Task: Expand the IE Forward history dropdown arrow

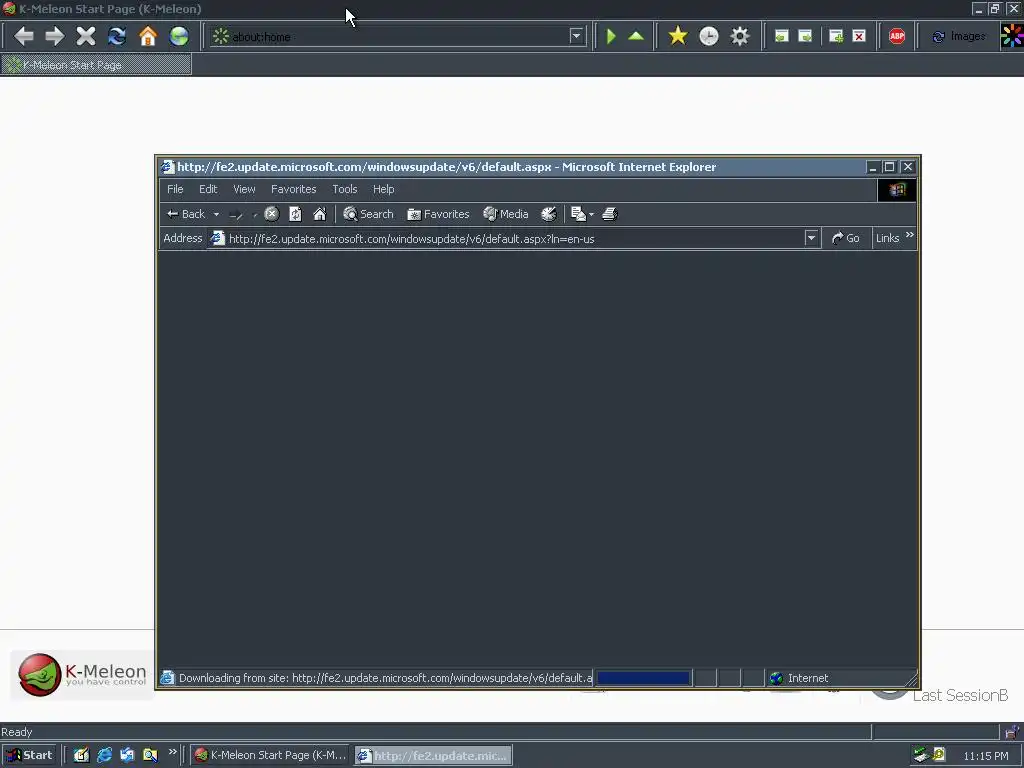Action: click(255, 214)
